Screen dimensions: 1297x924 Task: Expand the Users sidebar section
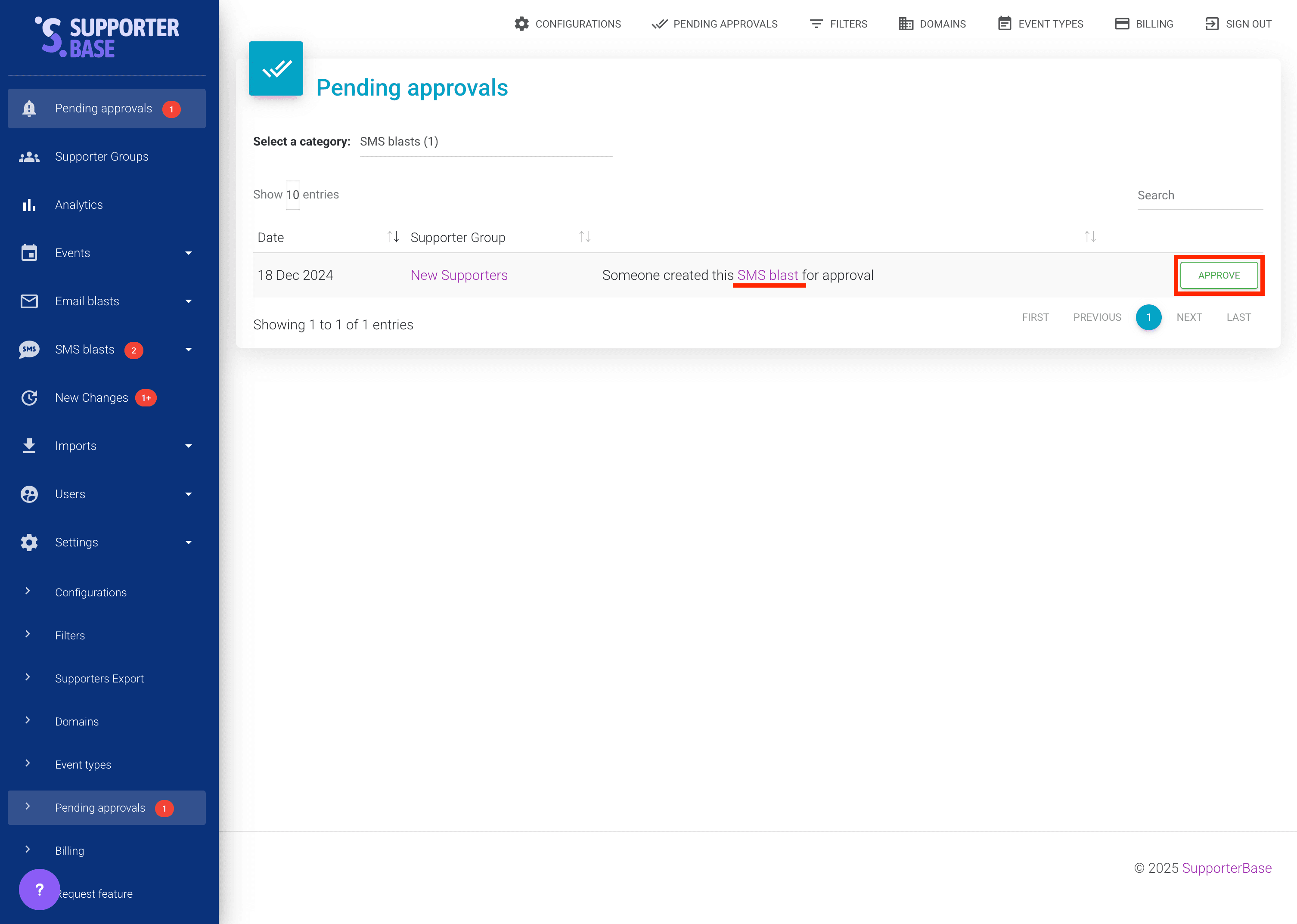[x=188, y=494]
